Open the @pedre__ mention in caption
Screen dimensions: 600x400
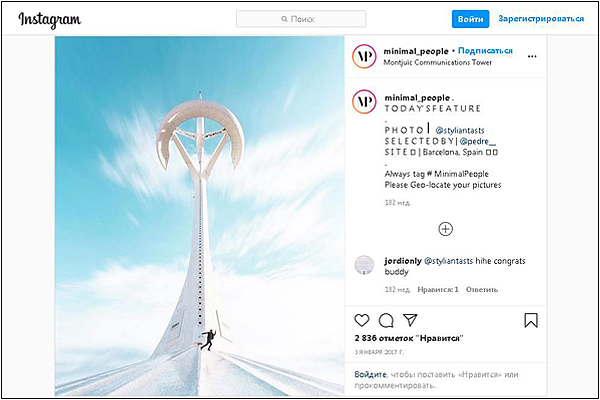pos(478,141)
